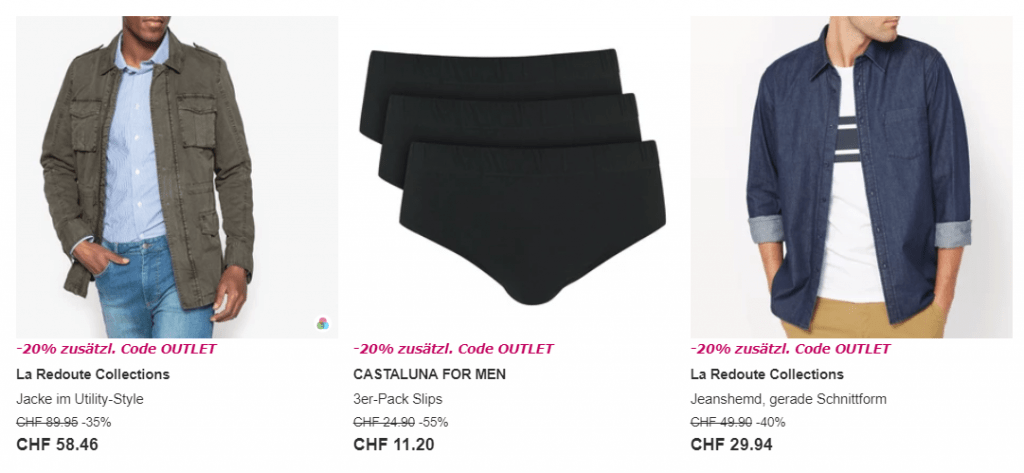
Task: Open the 3er-Pack Slips product link
Action: [398, 399]
